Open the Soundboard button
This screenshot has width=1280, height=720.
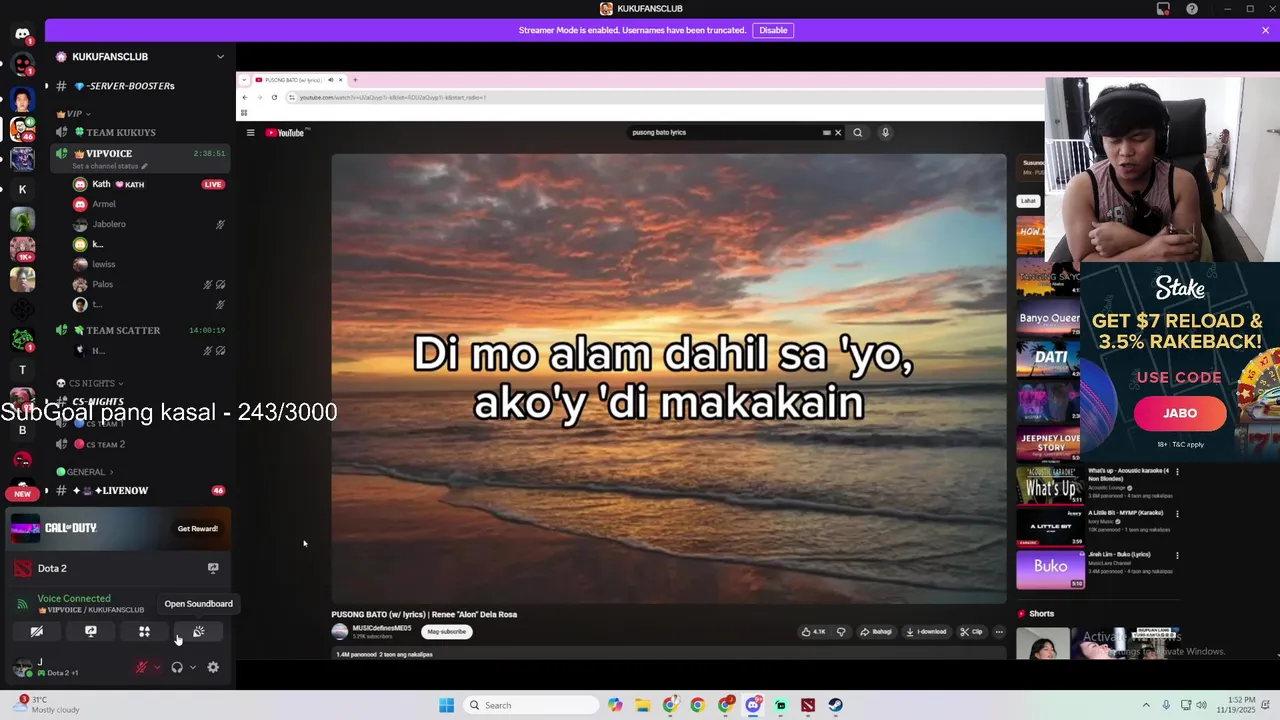pyautogui.click(x=198, y=632)
